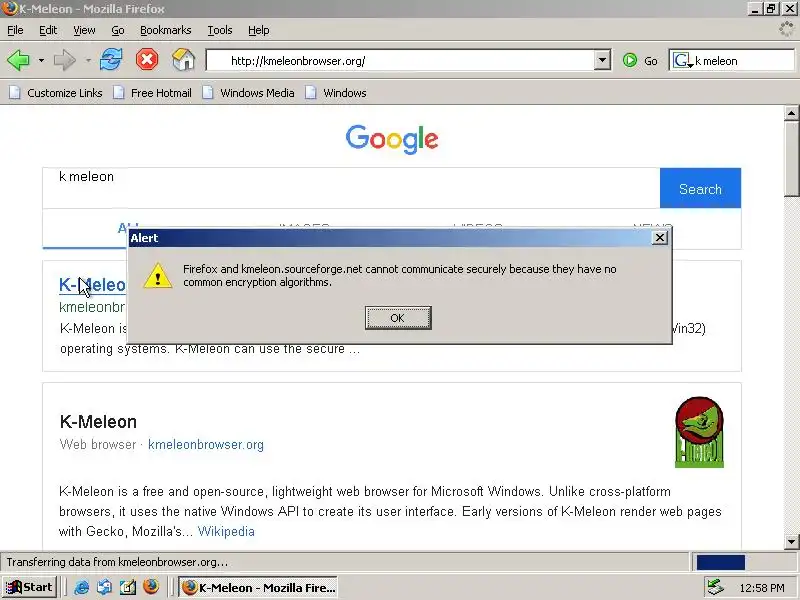800x600 pixels.
Task: Open the Customize Links bookmark
Action: point(56,93)
